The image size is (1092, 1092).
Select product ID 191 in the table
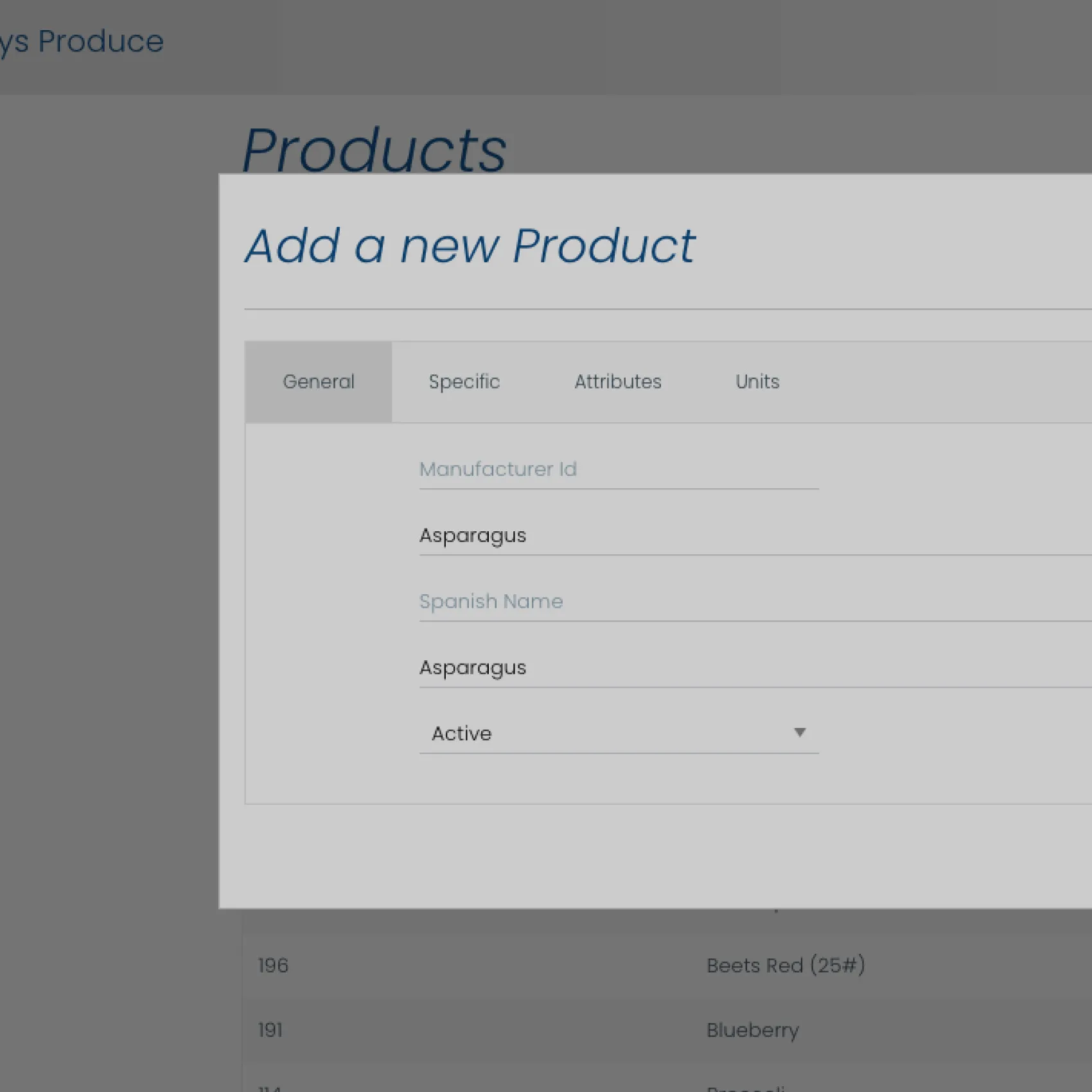pos(270,1030)
